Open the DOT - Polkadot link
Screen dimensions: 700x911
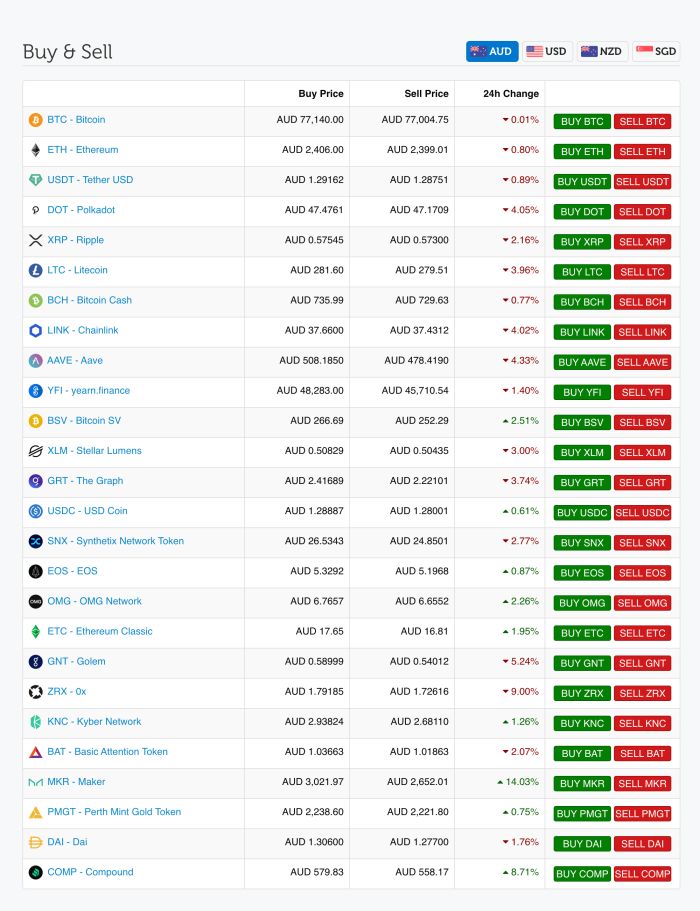tap(81, 210)
